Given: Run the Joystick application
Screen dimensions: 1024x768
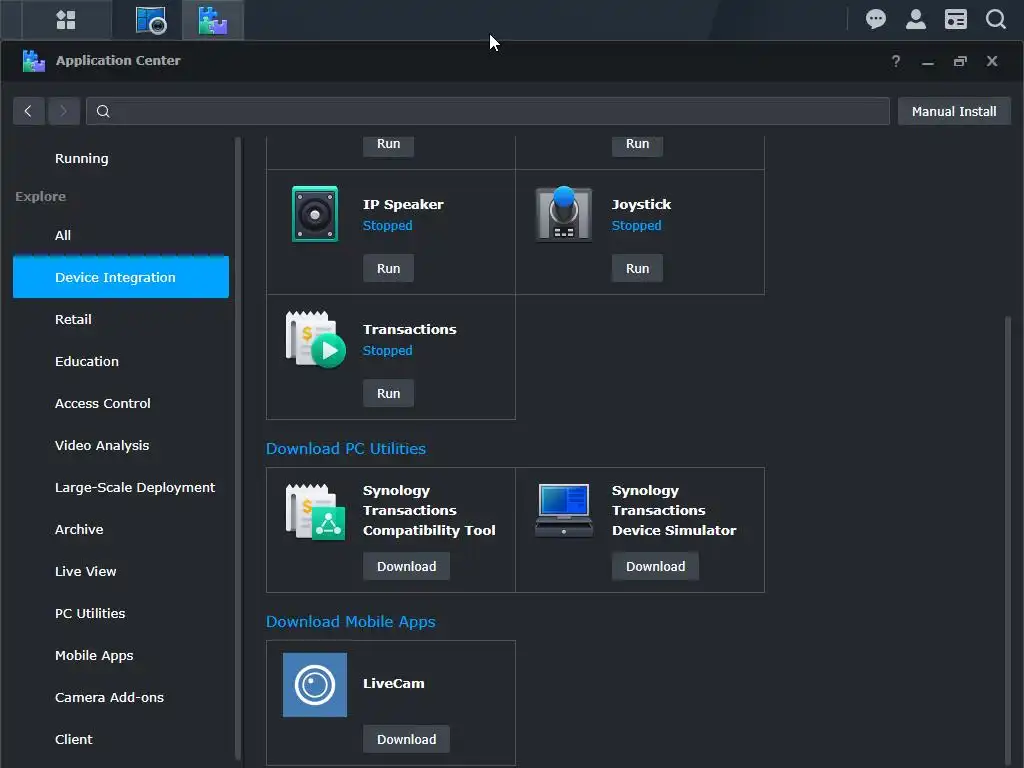Looking at the screenshot, I should tap(637, 268).
